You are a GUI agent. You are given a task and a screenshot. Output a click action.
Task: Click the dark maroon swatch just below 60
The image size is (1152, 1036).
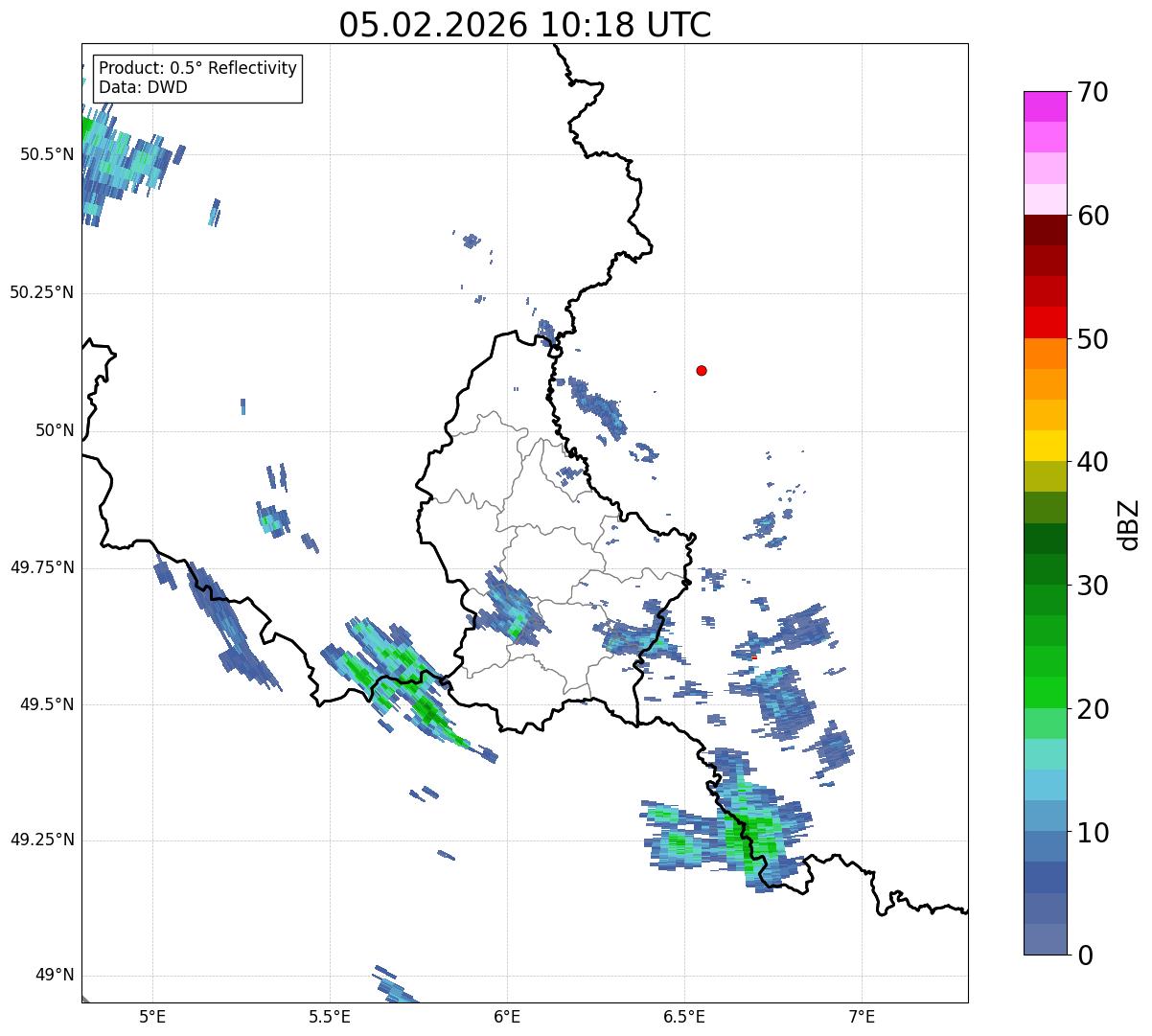1045,230
